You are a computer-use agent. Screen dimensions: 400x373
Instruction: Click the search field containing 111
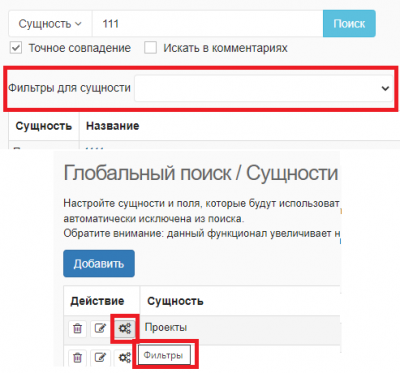(207, 24)
